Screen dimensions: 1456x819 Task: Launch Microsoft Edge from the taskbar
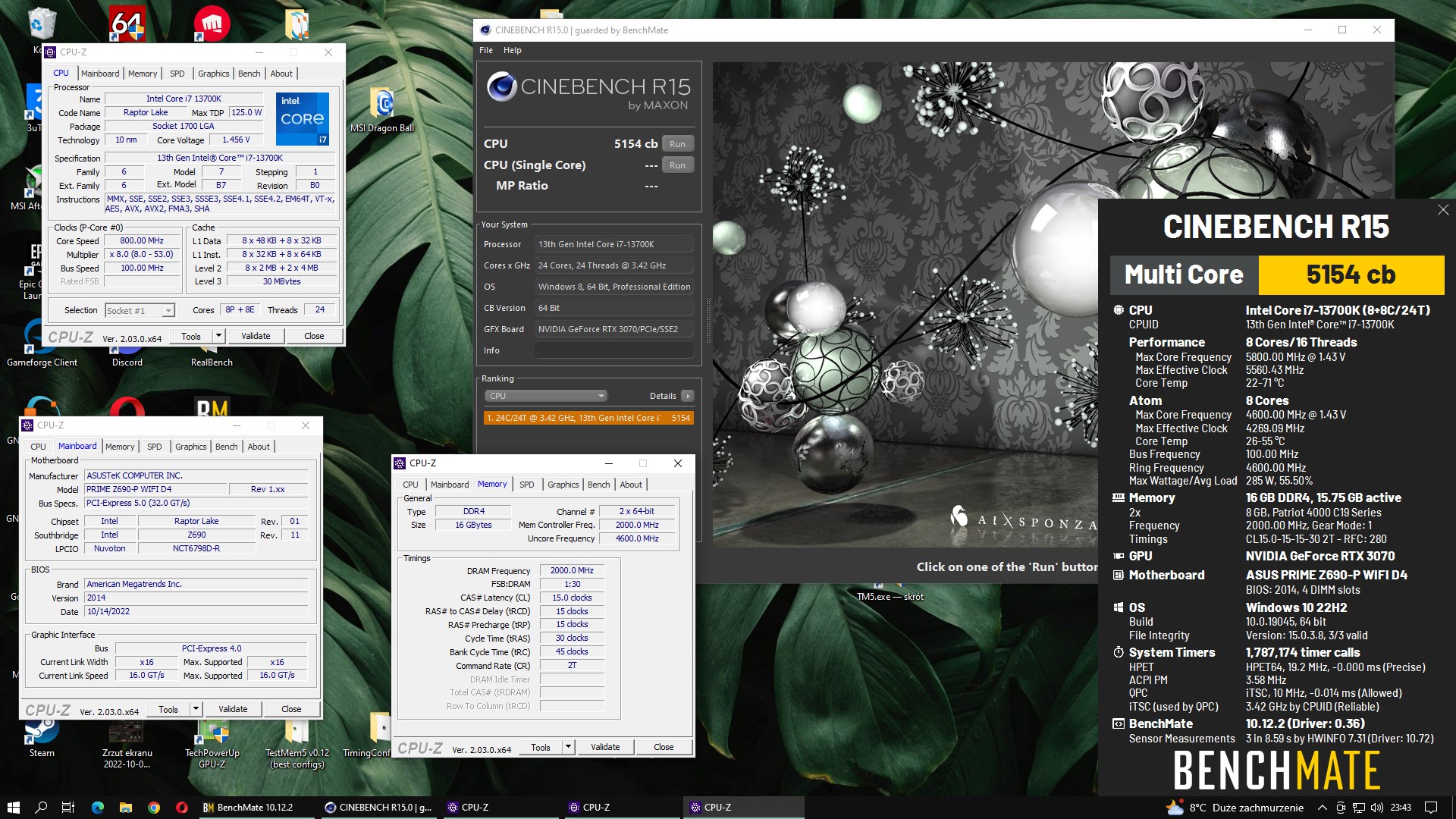97,808
